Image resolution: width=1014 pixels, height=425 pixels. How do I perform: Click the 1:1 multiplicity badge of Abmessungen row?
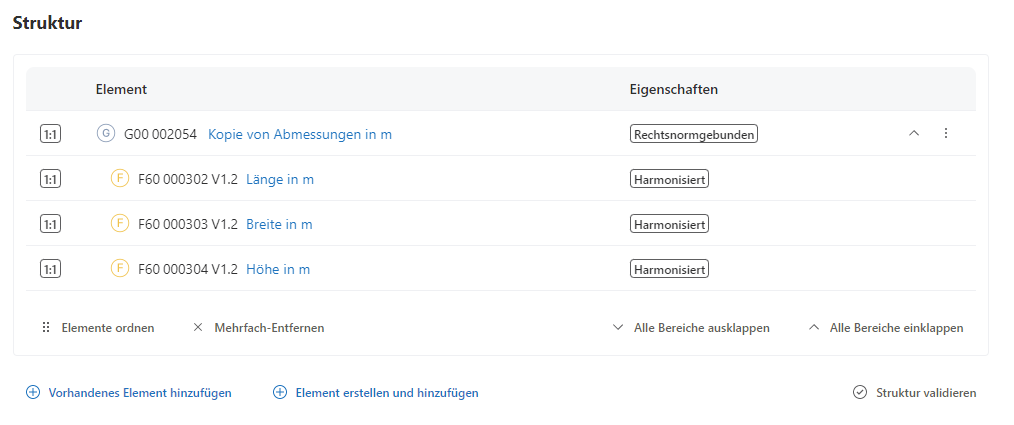tap(50, 134)
